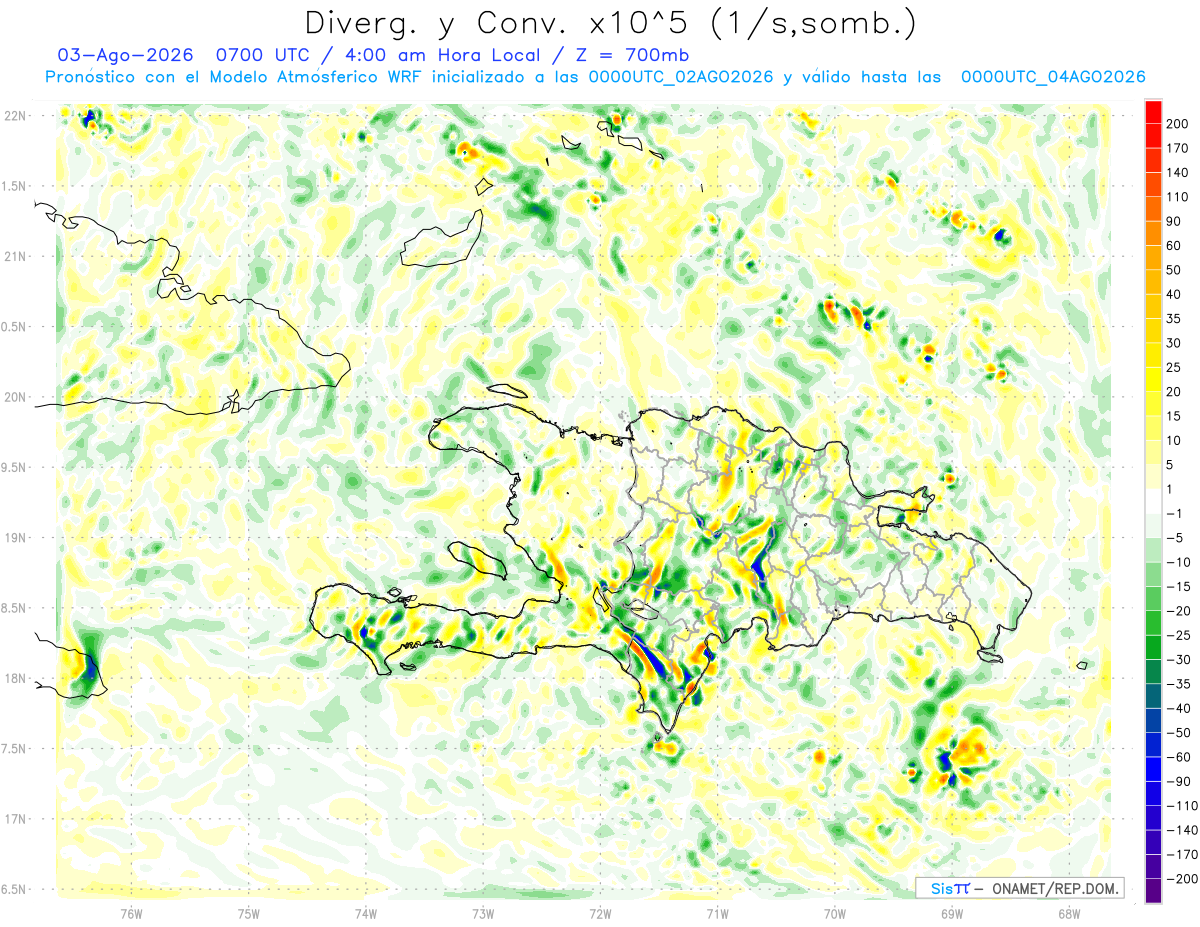Click the longitude axis label '71W'
Image resolution: width=1200 pixels, height=927 pixels.
(717, 914)
